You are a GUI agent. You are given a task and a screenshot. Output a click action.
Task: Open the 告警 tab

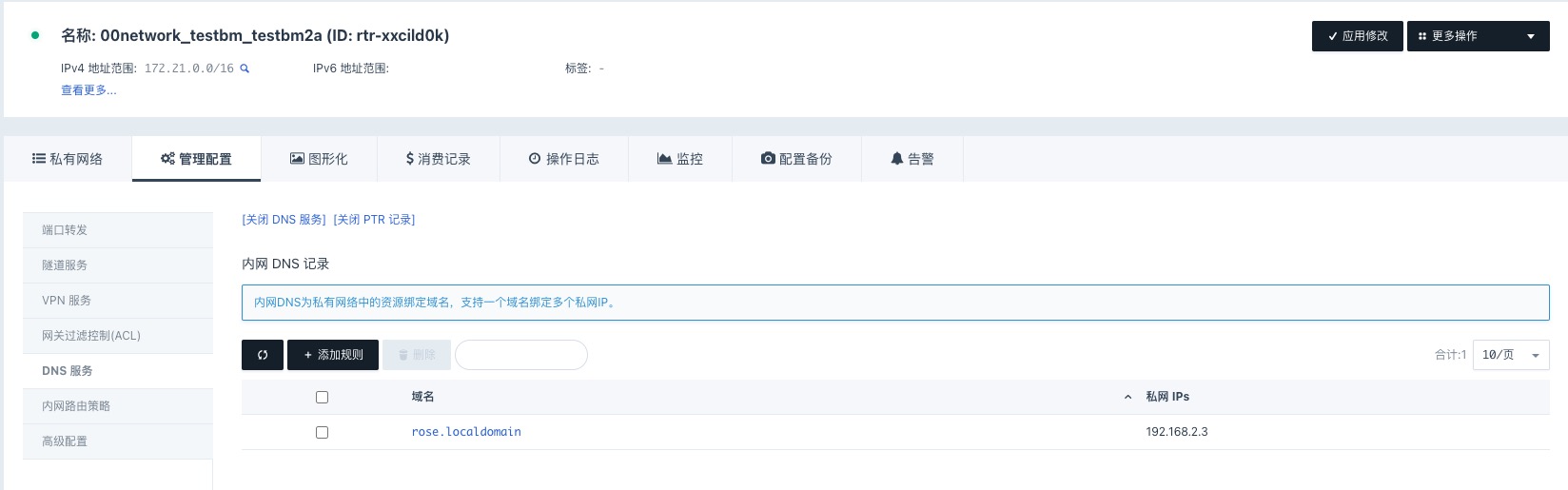click(x=911, y=159)
